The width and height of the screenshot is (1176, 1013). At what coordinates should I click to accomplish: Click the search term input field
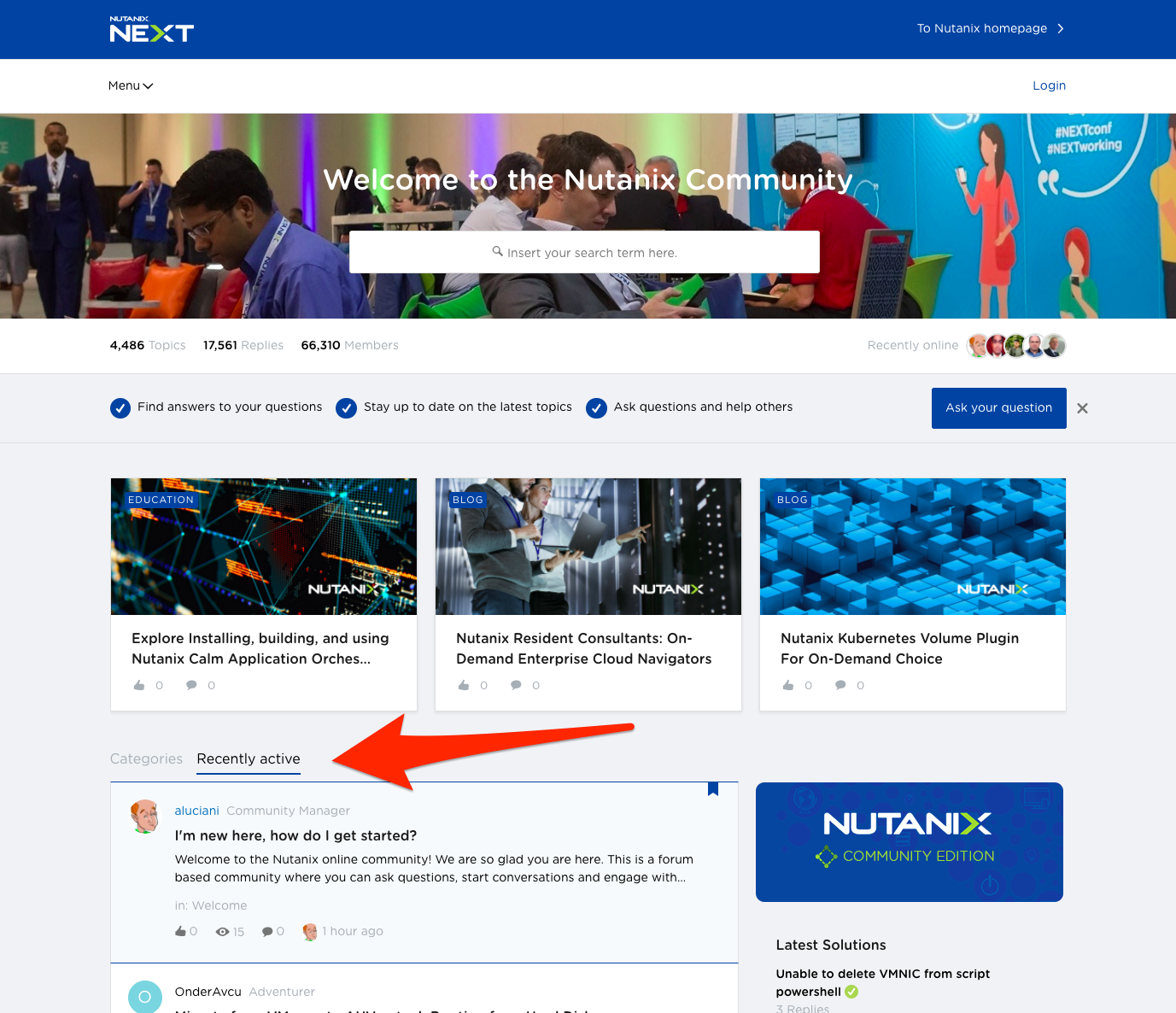[584, 252]
